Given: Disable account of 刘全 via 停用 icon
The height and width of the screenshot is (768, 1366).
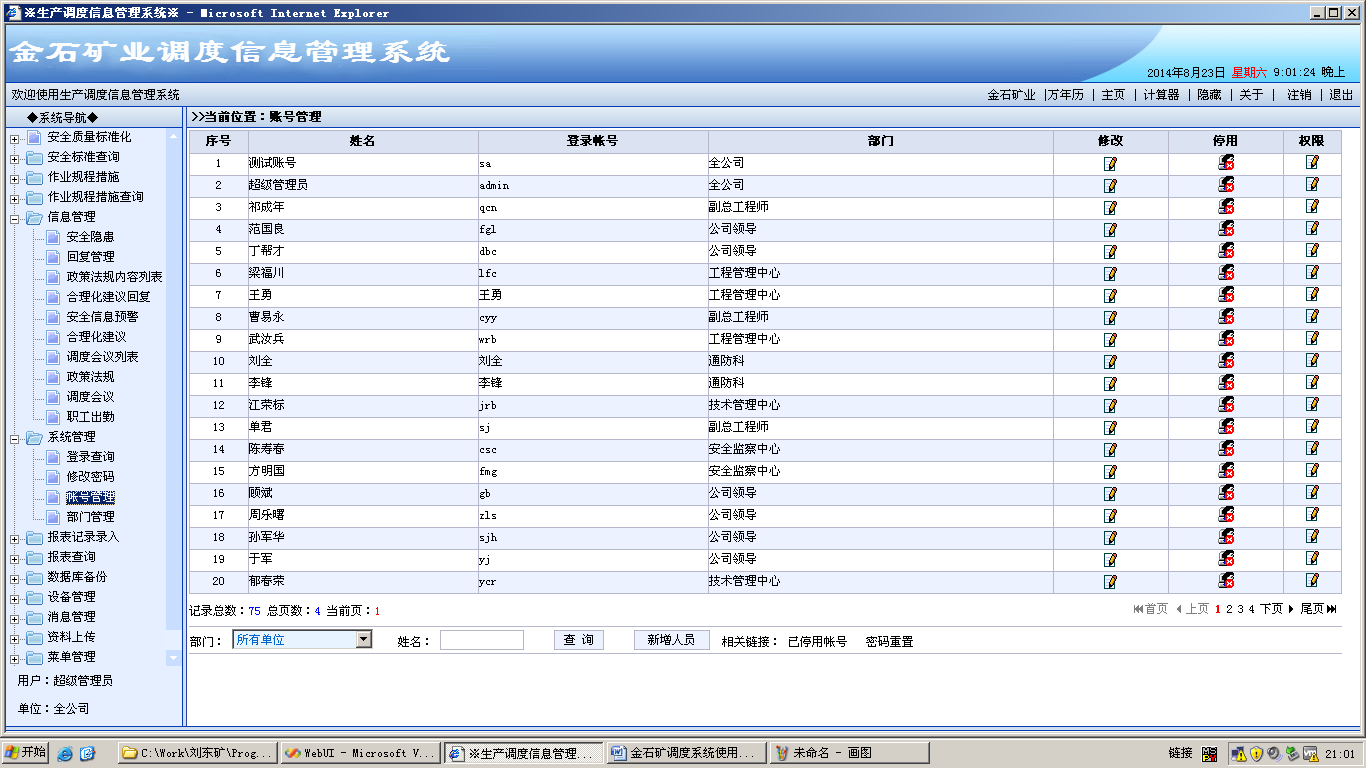Looking at the screenshot, I should [1225, 361].
